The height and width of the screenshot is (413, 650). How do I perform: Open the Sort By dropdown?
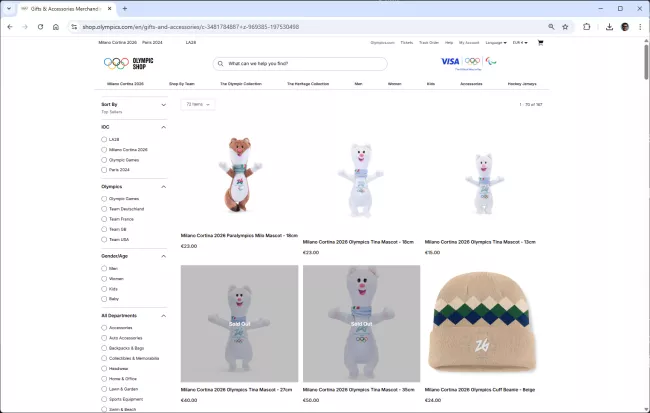pos(133,104)
